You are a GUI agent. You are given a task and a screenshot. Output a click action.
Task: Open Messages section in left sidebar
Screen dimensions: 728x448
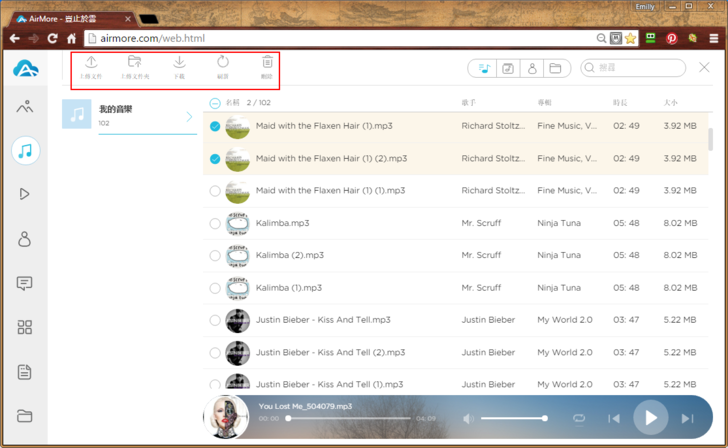[x=25, y=283]
